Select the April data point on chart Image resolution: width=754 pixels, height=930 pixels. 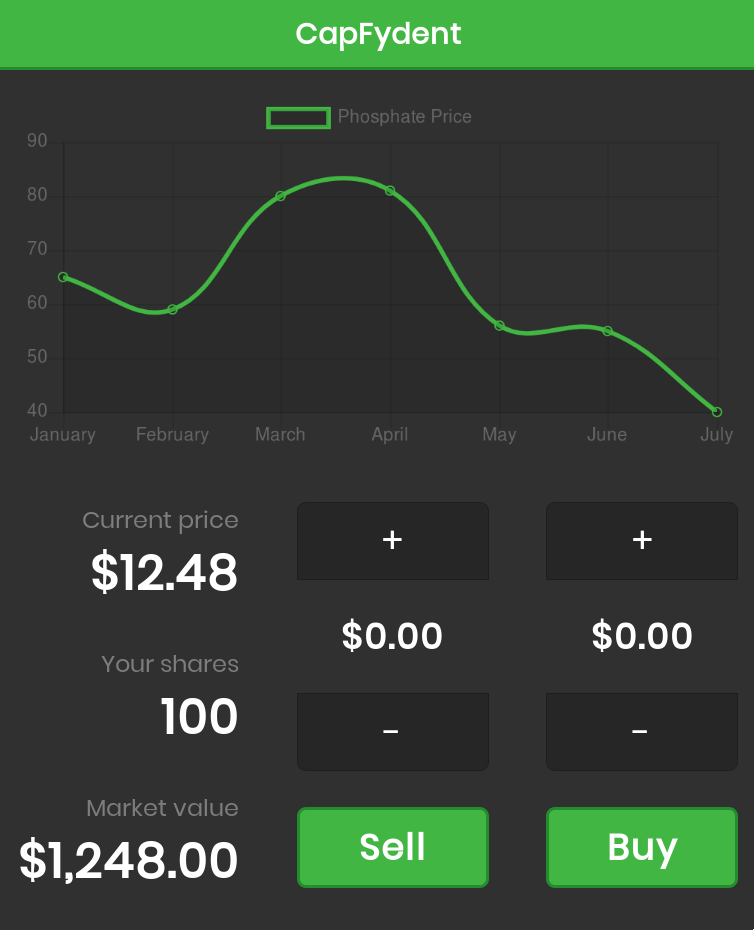[x=390, y=190]
